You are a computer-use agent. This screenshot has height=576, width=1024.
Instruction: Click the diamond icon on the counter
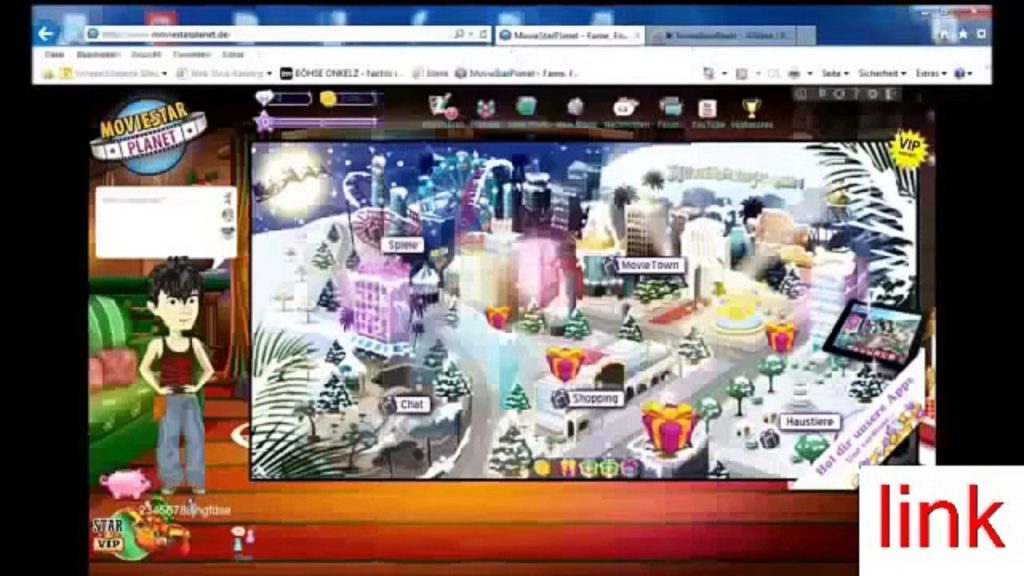tap(264, 99)
